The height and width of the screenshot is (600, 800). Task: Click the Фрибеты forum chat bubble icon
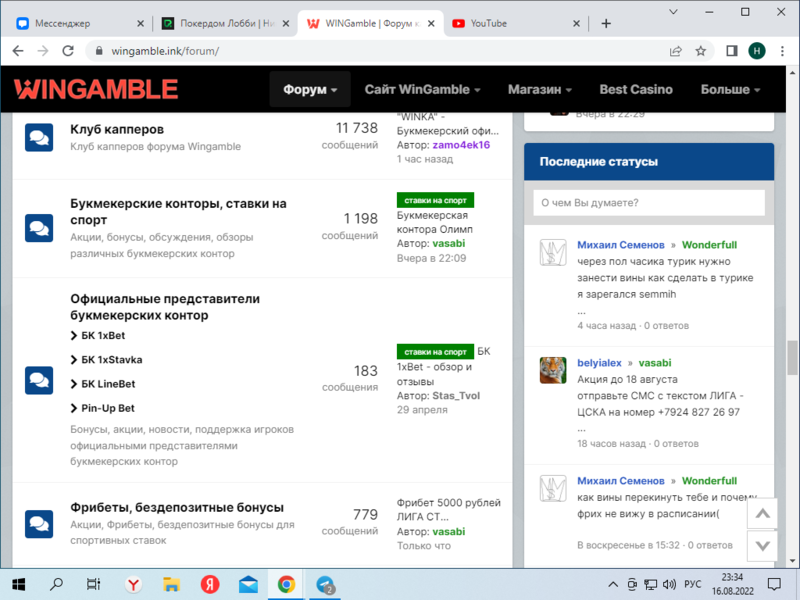pos(39,523)
